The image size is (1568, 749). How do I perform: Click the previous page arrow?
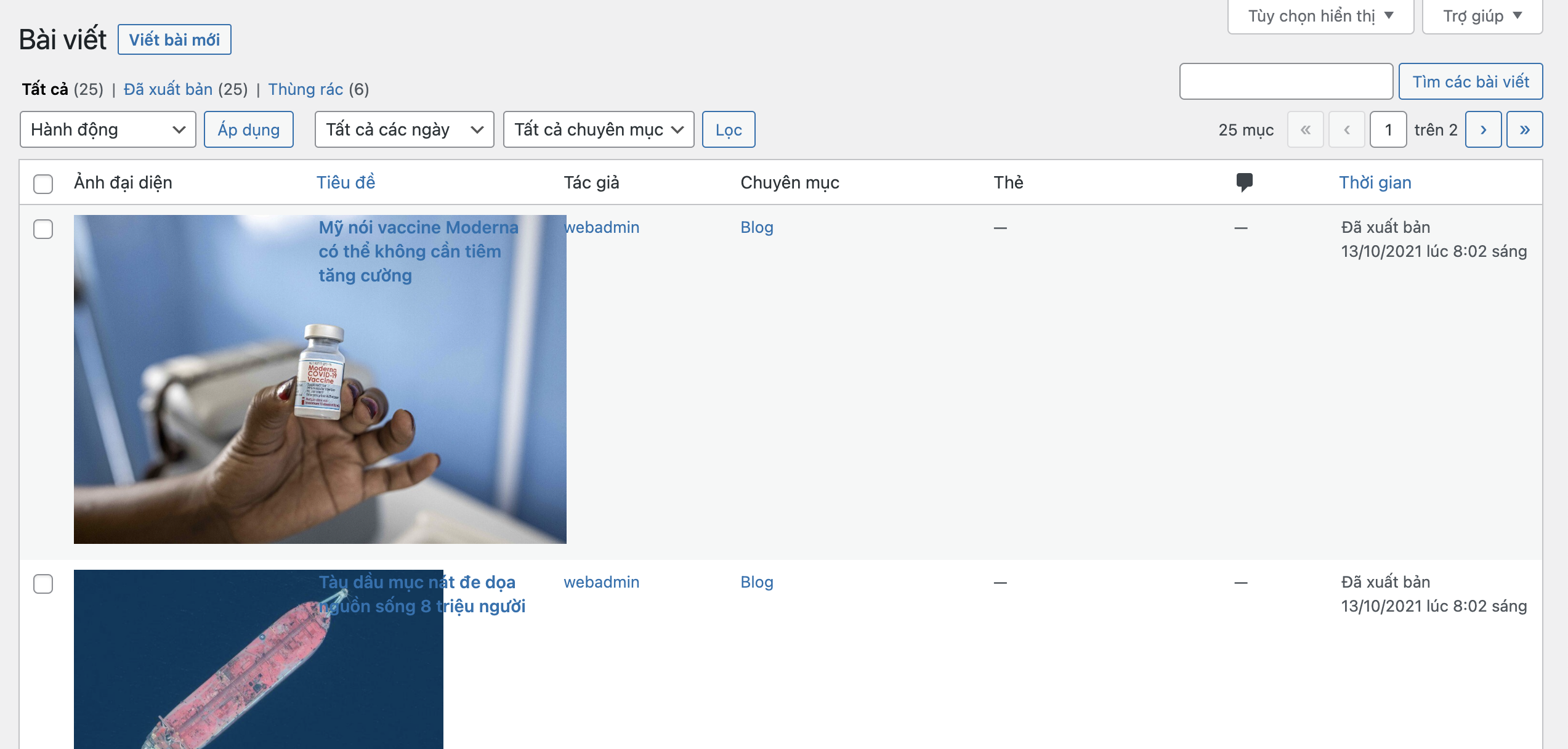point(1347,129)
